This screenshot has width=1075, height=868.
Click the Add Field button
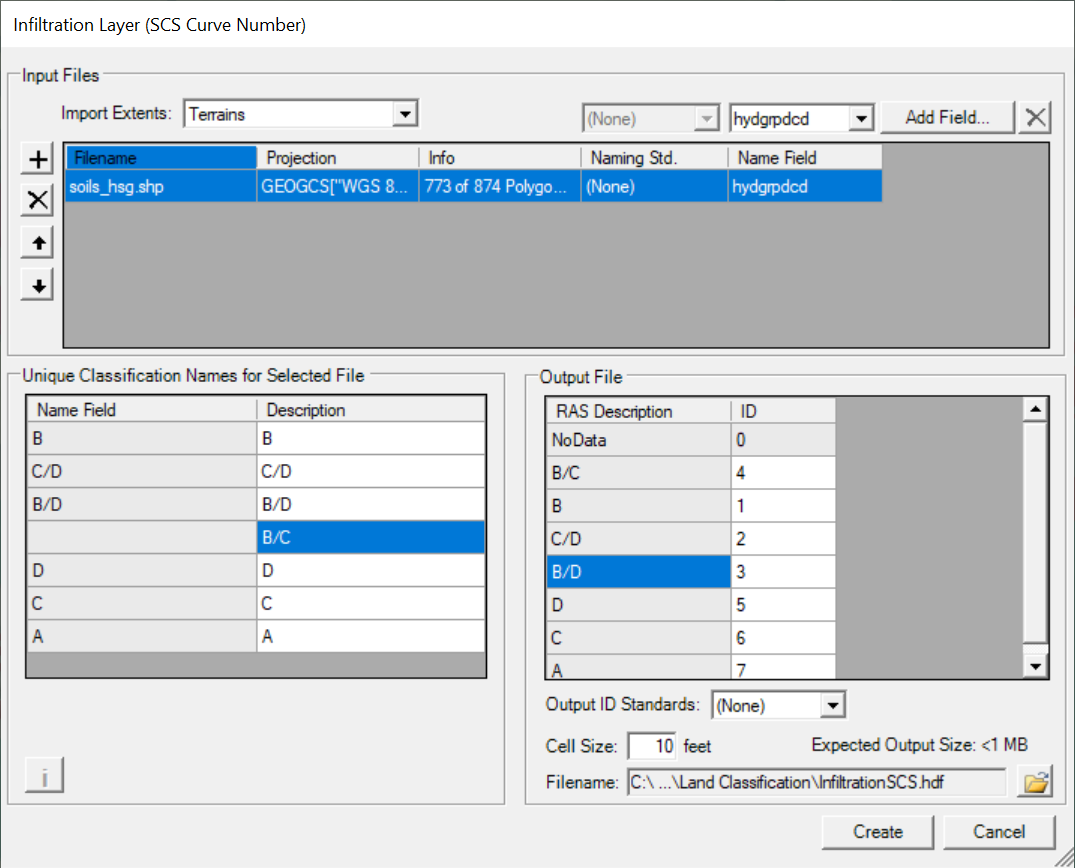click(x=946, y=118)
